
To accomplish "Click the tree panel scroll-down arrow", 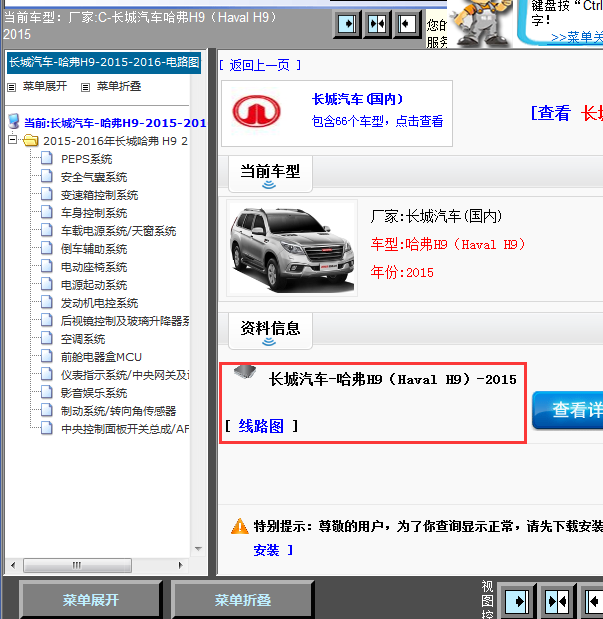I will pyautogui.click(x=199, y=549).
